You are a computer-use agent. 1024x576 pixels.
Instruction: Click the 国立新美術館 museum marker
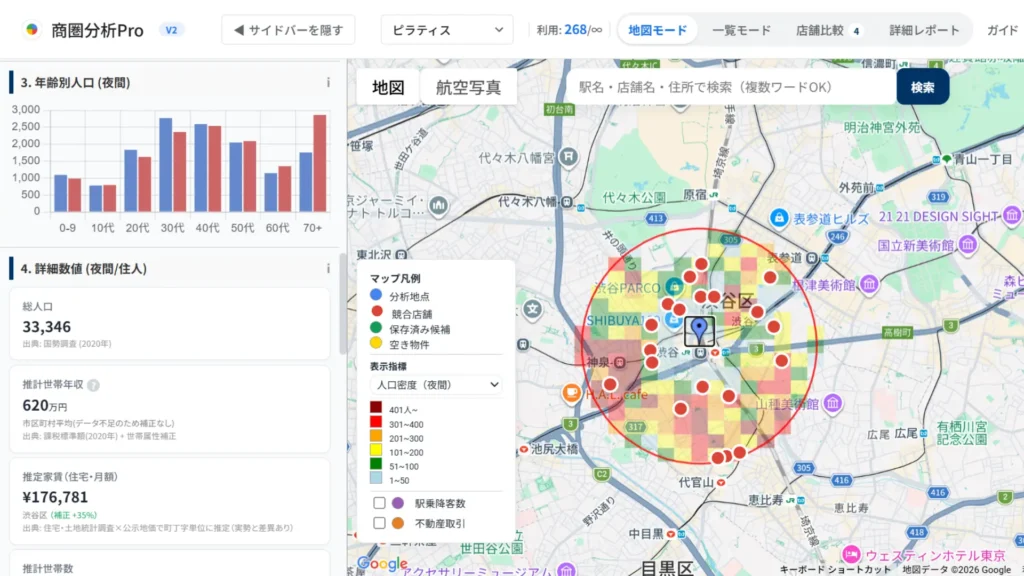click(967, 246)
